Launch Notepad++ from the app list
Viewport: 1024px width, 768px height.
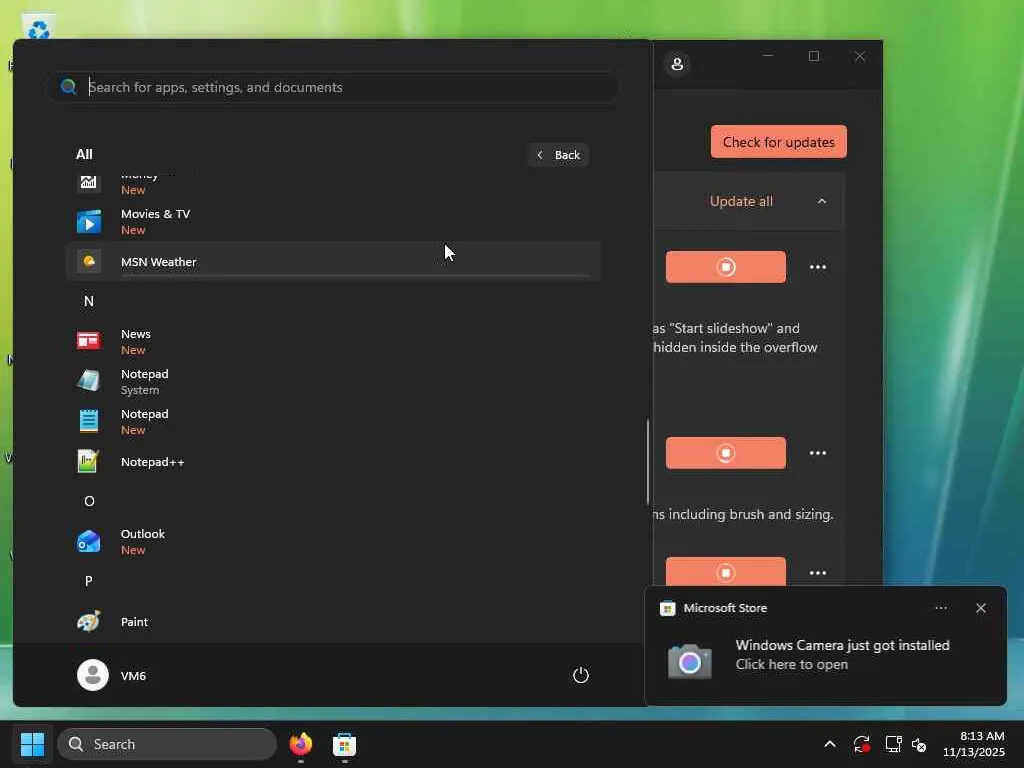(333, 462)
